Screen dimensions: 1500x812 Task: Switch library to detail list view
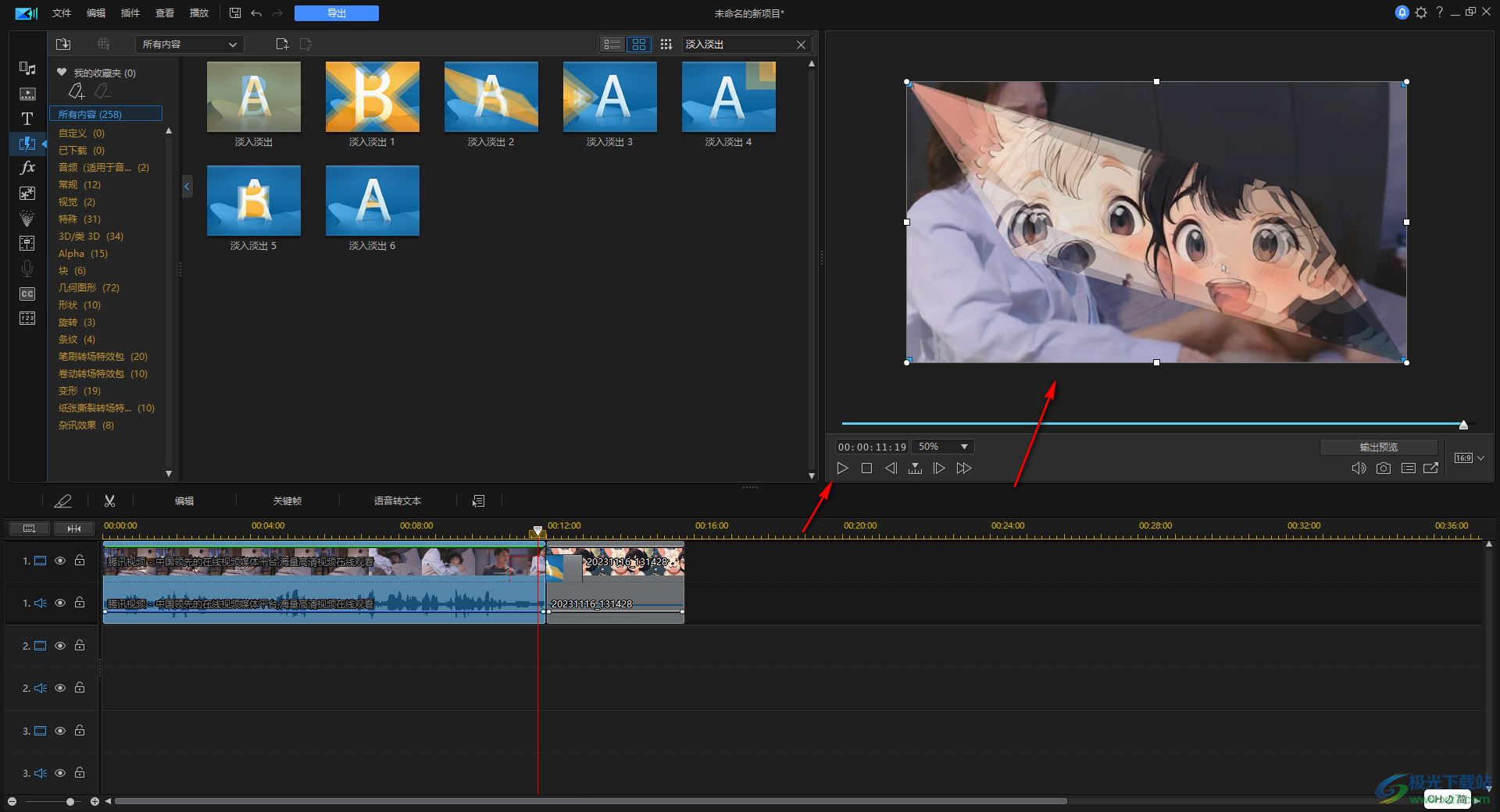tap(613, 45)
